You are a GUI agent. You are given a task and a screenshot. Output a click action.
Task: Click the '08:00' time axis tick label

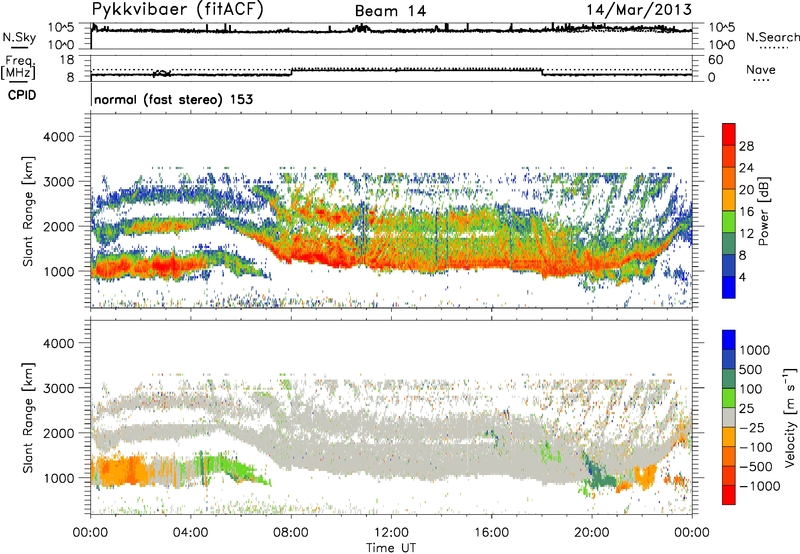click(x=291, y=533)
